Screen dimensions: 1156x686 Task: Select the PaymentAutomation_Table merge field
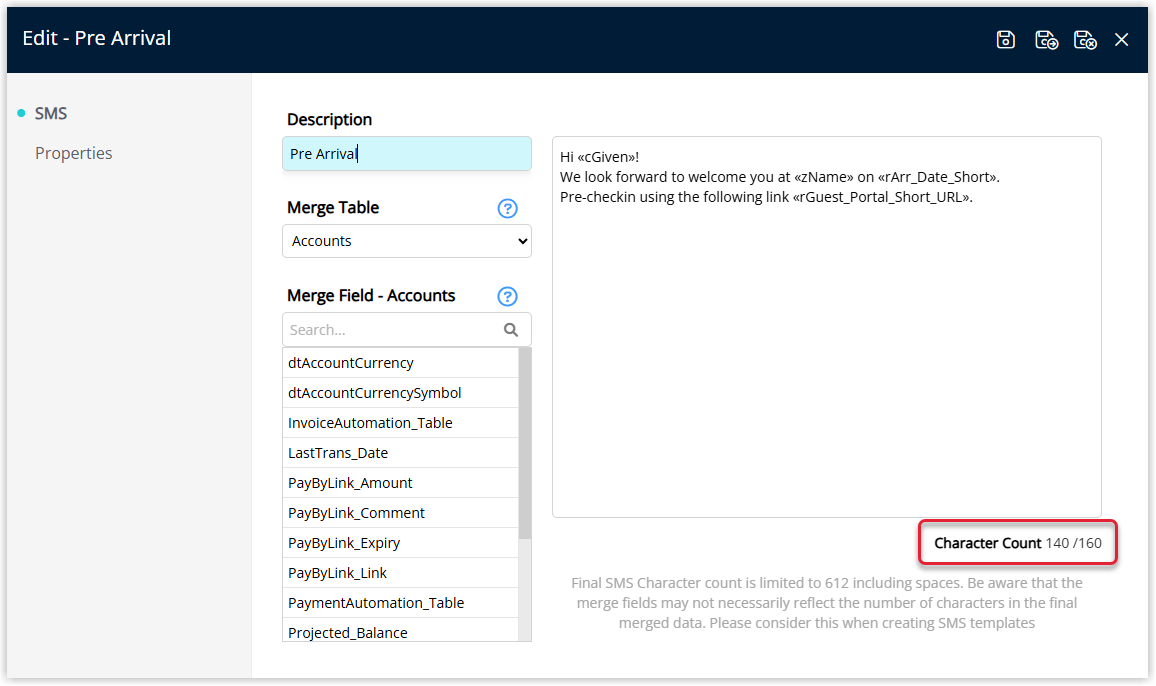click(400, 603)
